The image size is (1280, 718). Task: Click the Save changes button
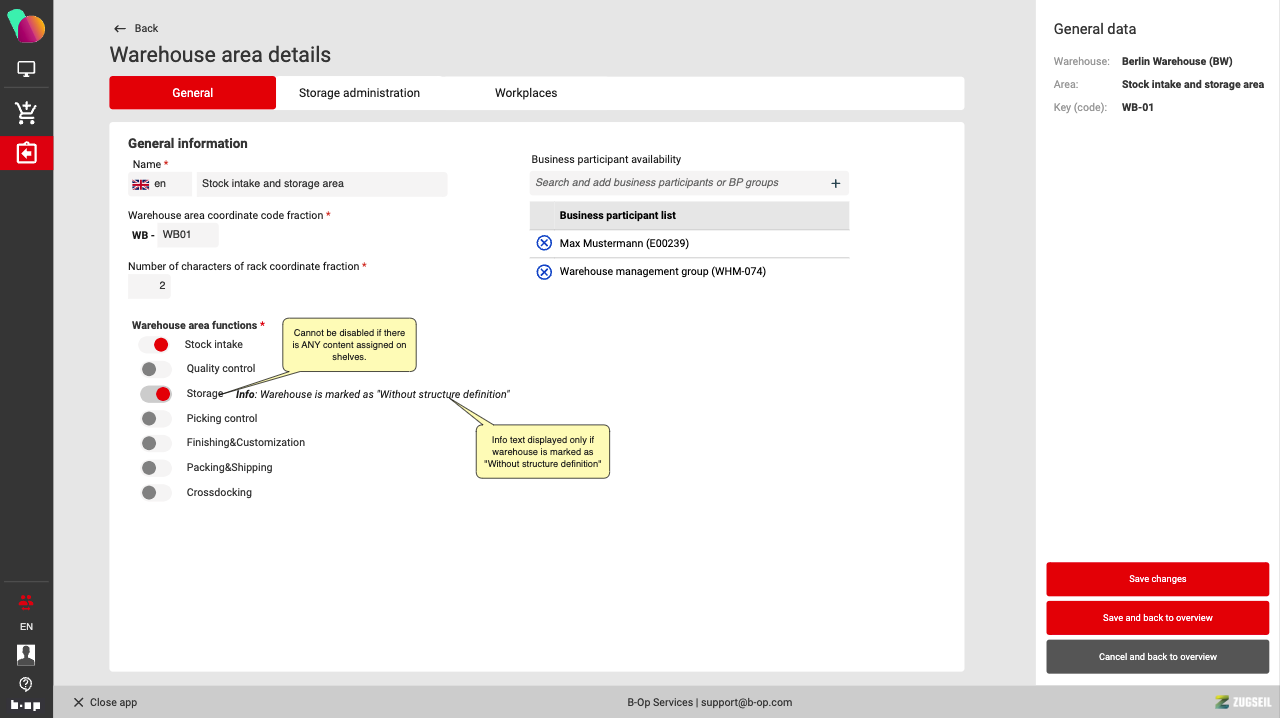coord(1157,579)
